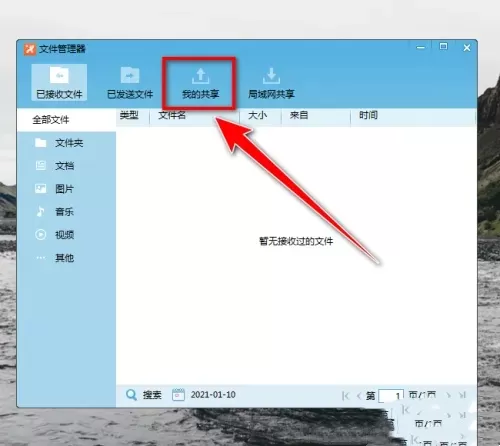The height and width of the screenshot is (446, 500).
Task: Select the 文件夹 folders category label
Action: 69,143
